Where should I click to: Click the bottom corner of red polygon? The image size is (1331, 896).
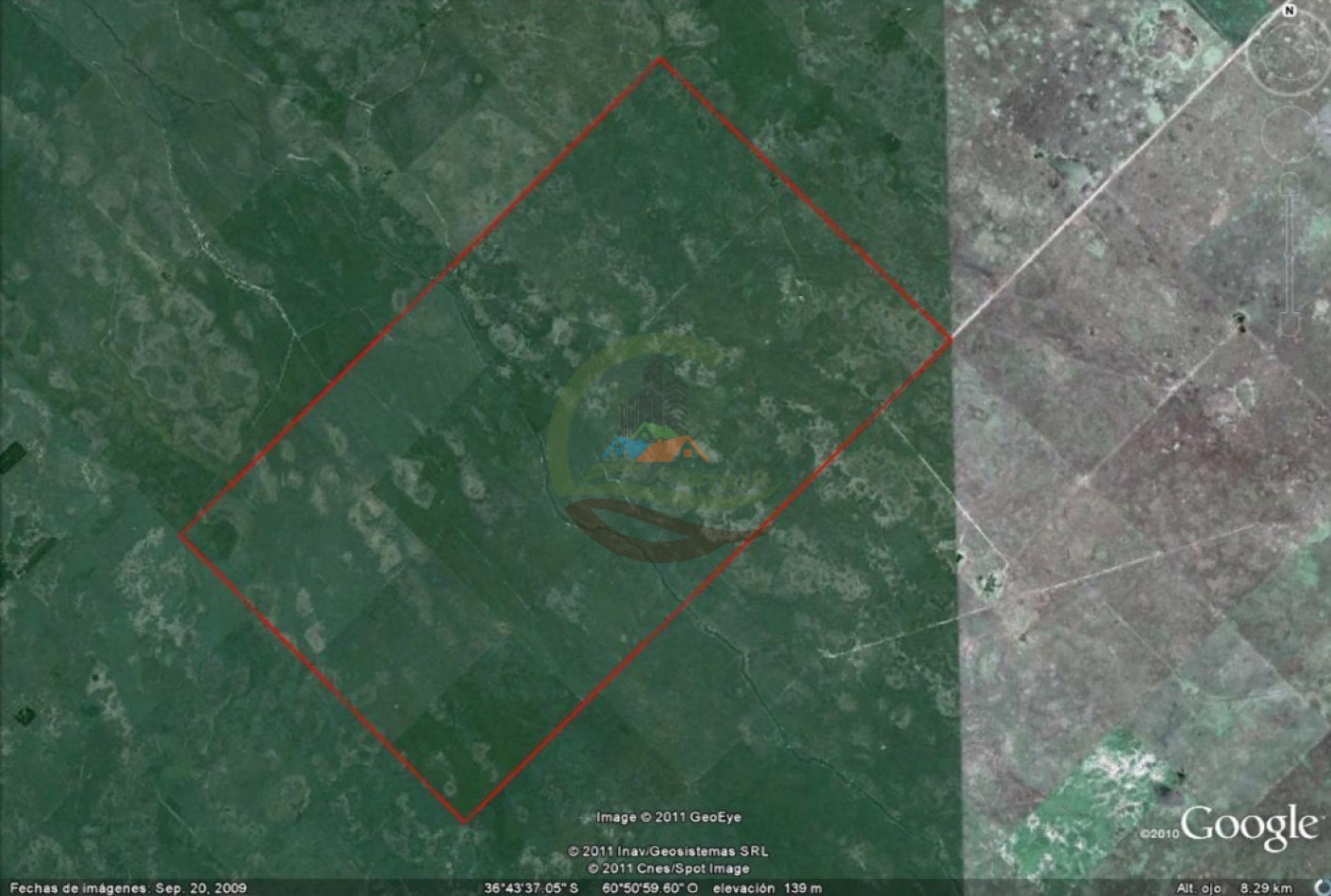465,821
